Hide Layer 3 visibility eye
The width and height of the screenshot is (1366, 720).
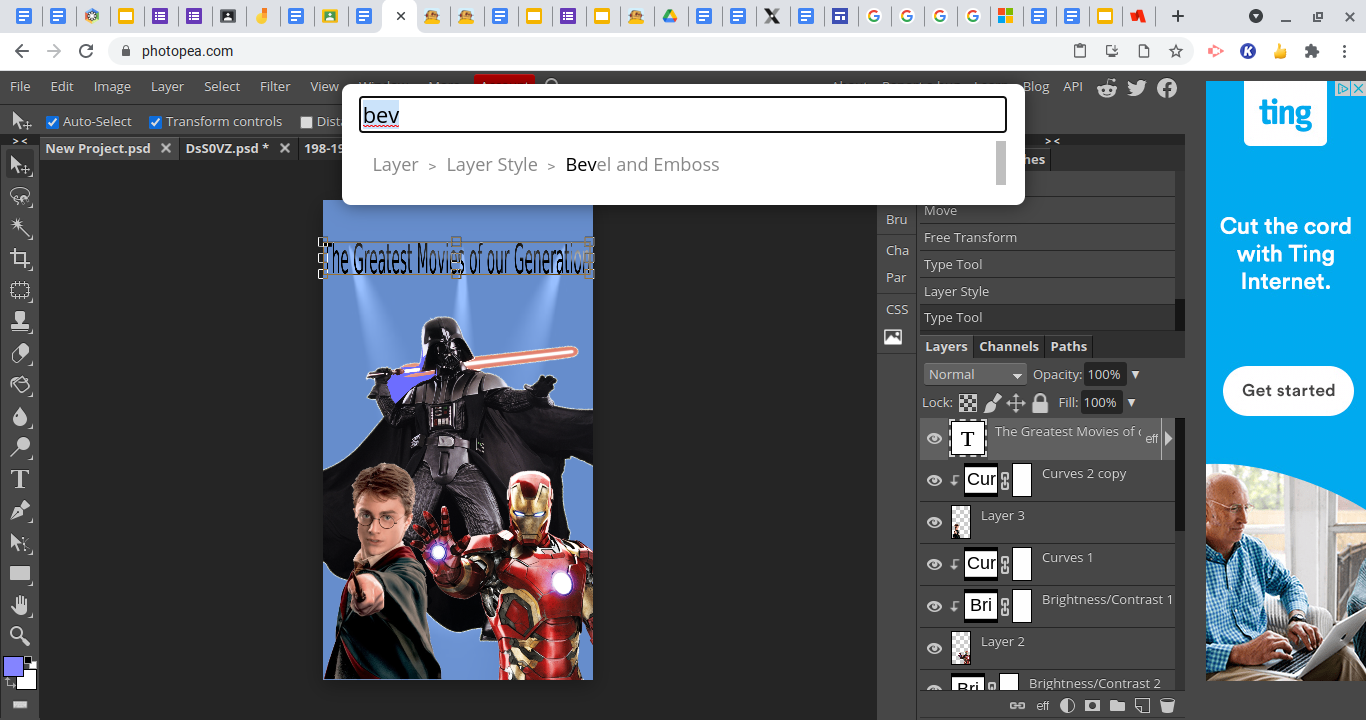934,523
